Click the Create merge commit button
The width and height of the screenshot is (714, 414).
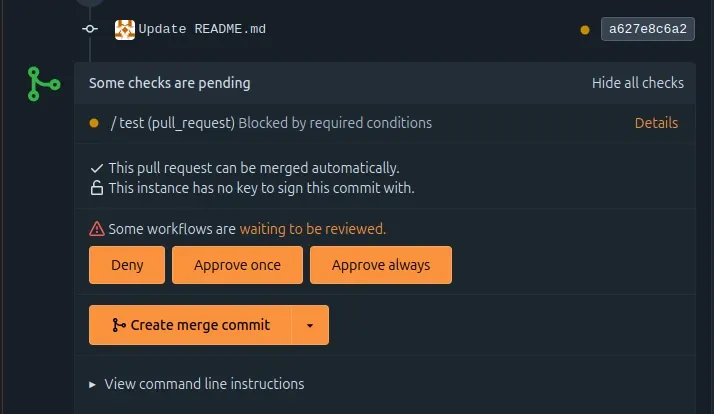click(190, 325)
